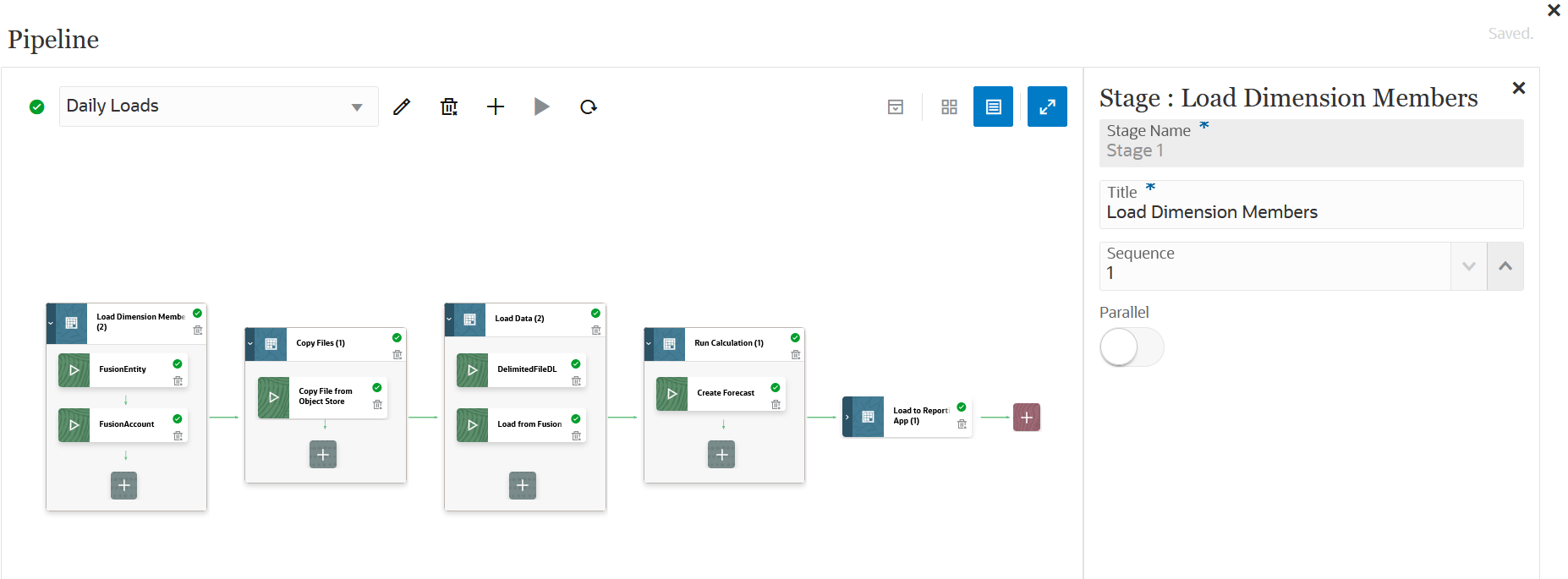1568x579 pixels.
Task: Click the success status indicator on Create Forecast
Action: click(775, 386)
